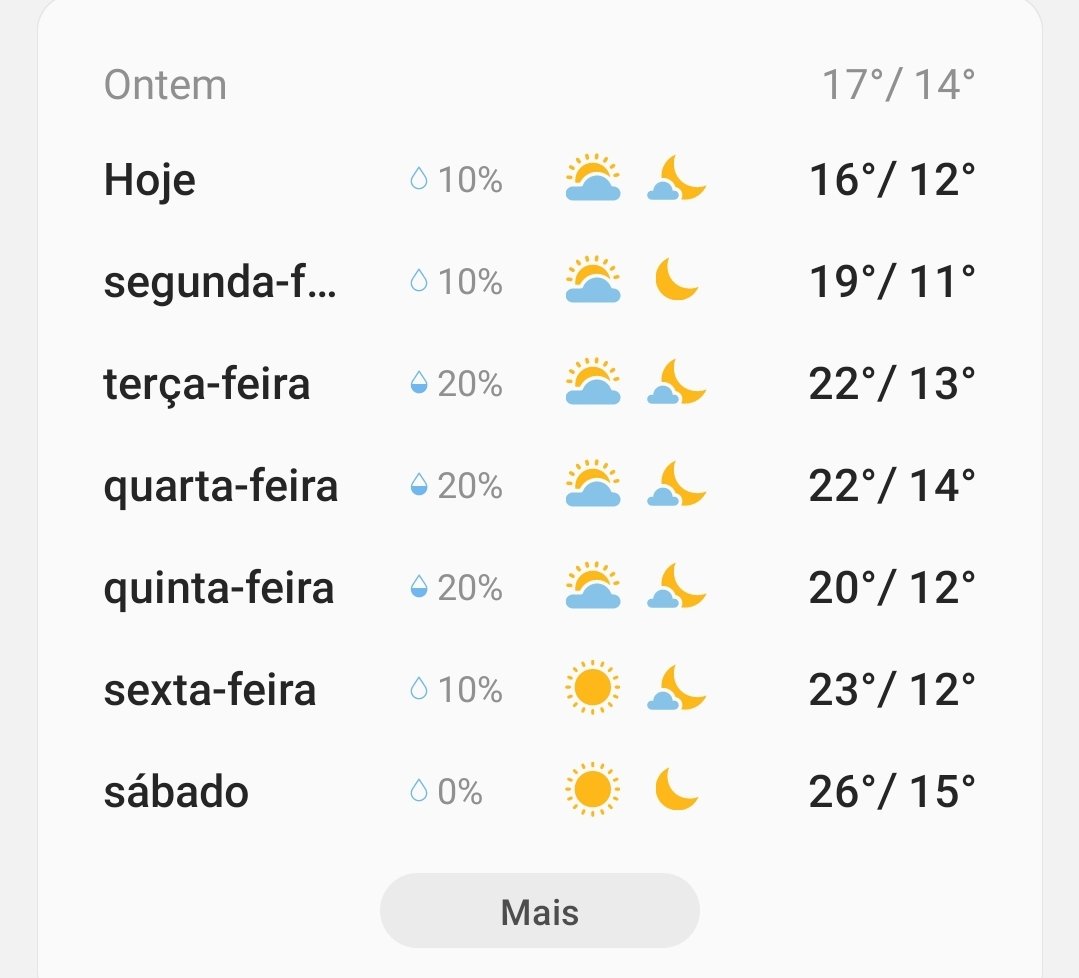Tap the cloudy moon night icon for Hoje
The width and height of the screenshot is (1079, 978).
[x=676, y=178]
